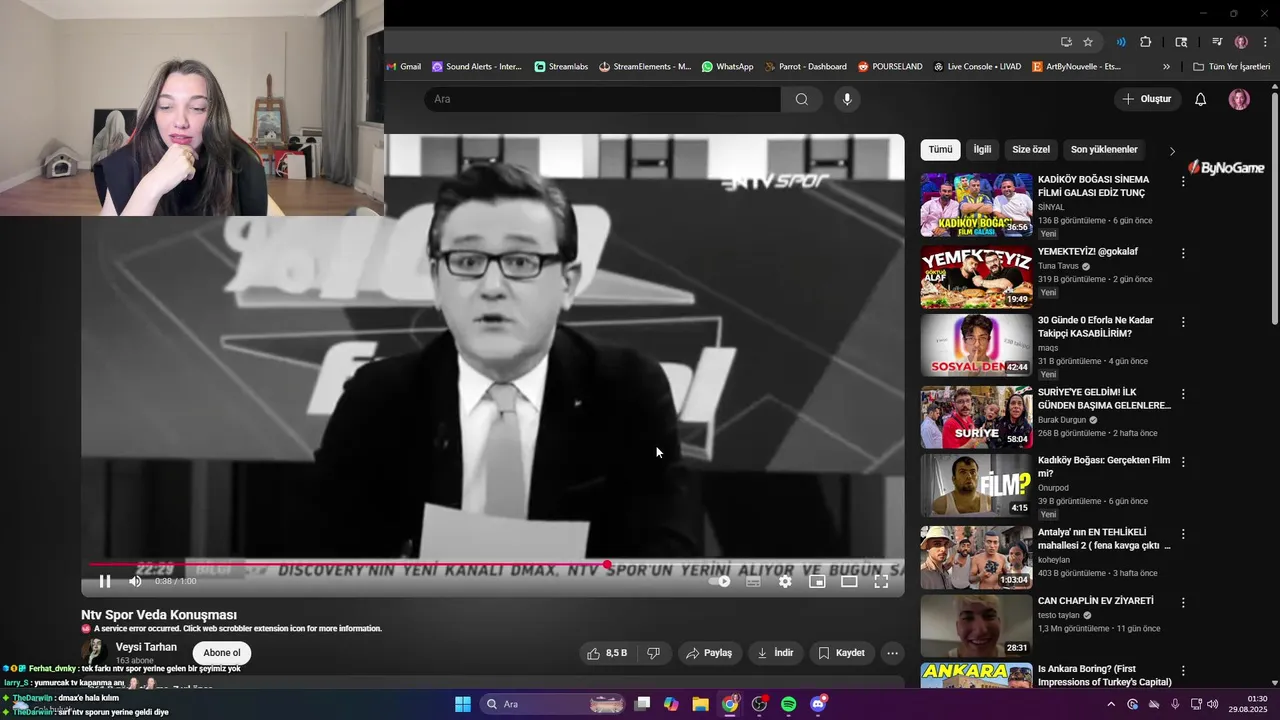
Task: Click the install app icon in address bar
Action: tap(1066, 42)
